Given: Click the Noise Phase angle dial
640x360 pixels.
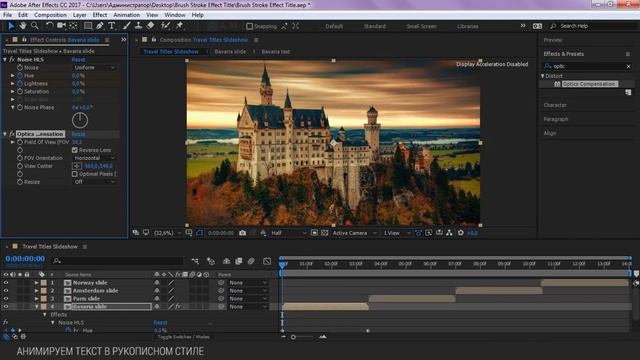Looking at the screenshot, I should [80, 120].
